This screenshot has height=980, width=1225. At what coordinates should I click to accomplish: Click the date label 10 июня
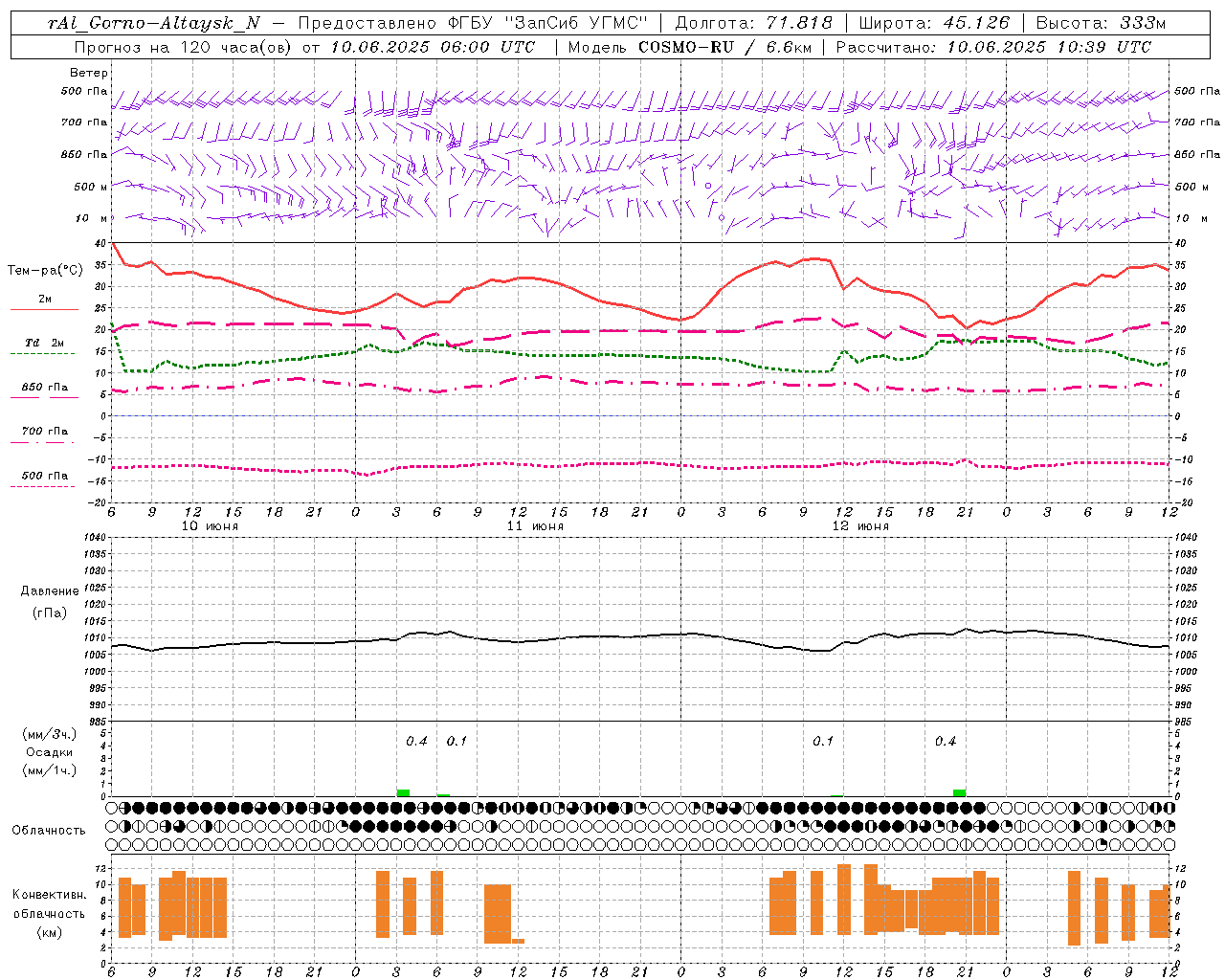(x=210, y=526)
